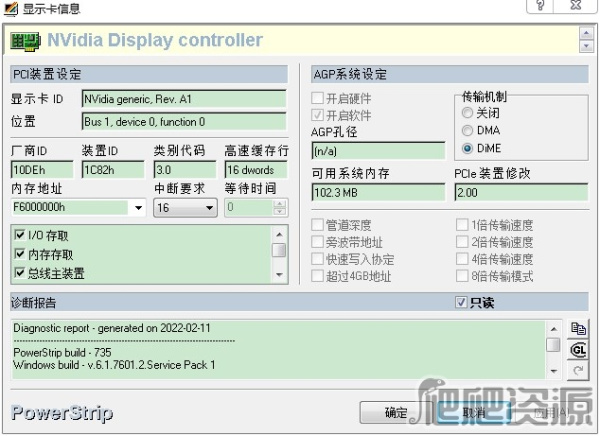Click 'Windows build - v.6.1.7601.2.Service Pack 1' line
The height and width of the screenshot is (436, 600).
pyautogui.click(x=114, y=365)
